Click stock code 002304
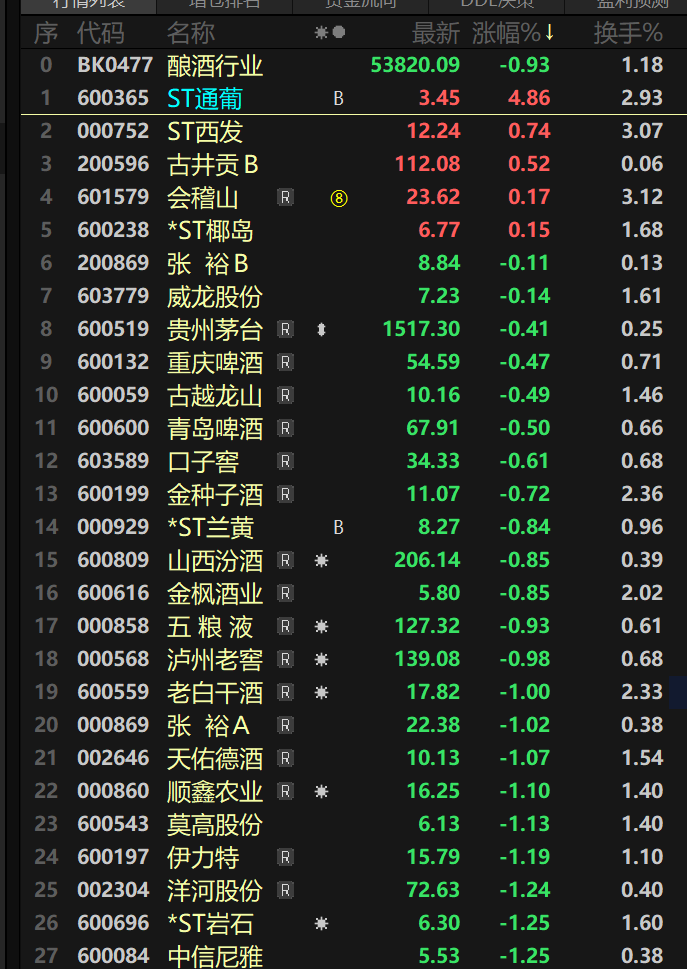Viewport: 687px width, 969px height. 113,890
